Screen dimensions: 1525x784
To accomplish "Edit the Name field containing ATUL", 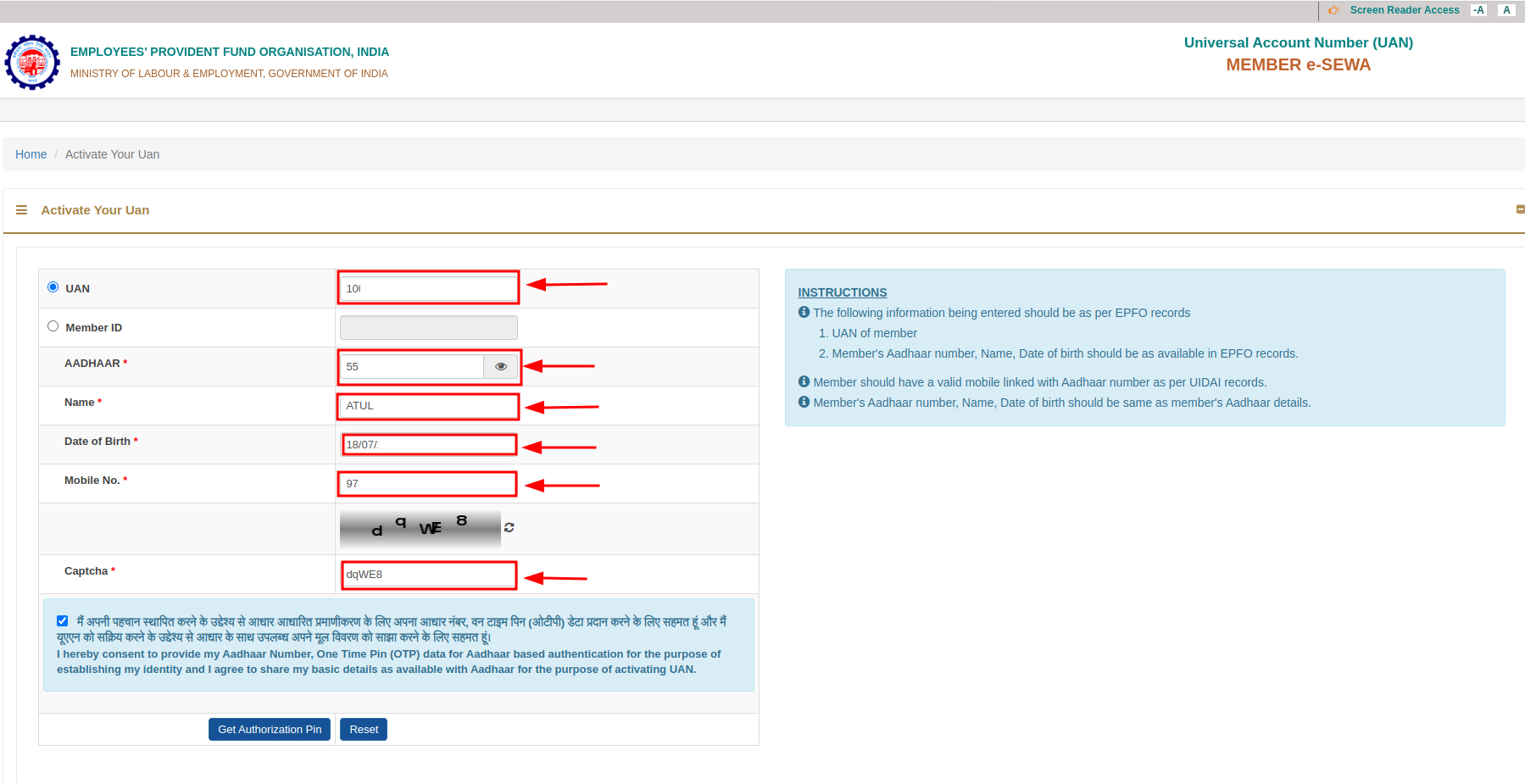I will tap(429, 406).
